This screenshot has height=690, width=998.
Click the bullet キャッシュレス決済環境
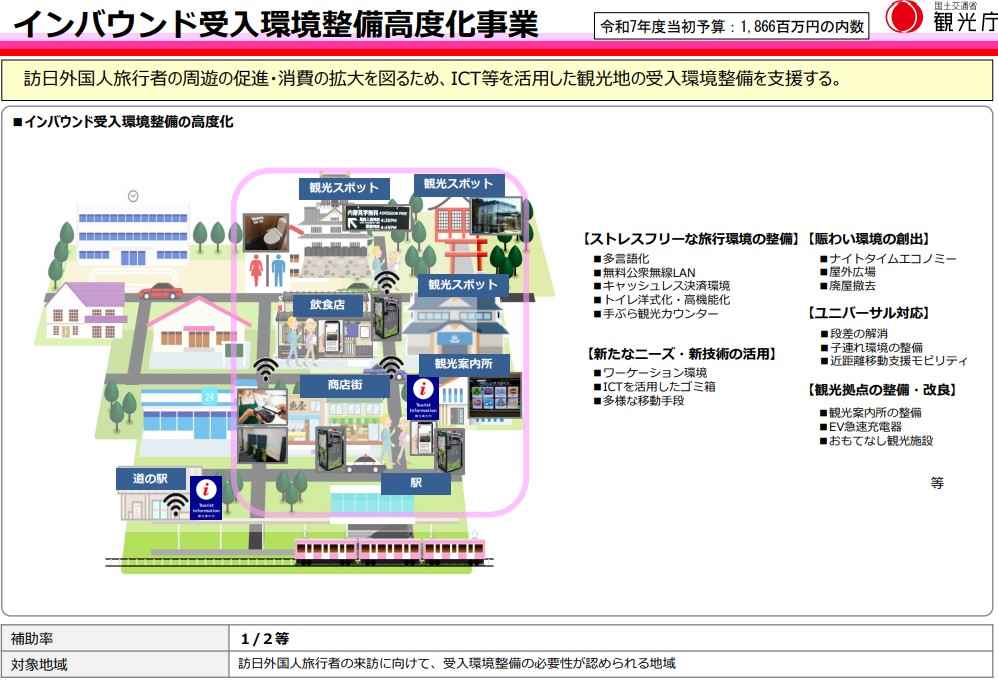click(661, 286)
